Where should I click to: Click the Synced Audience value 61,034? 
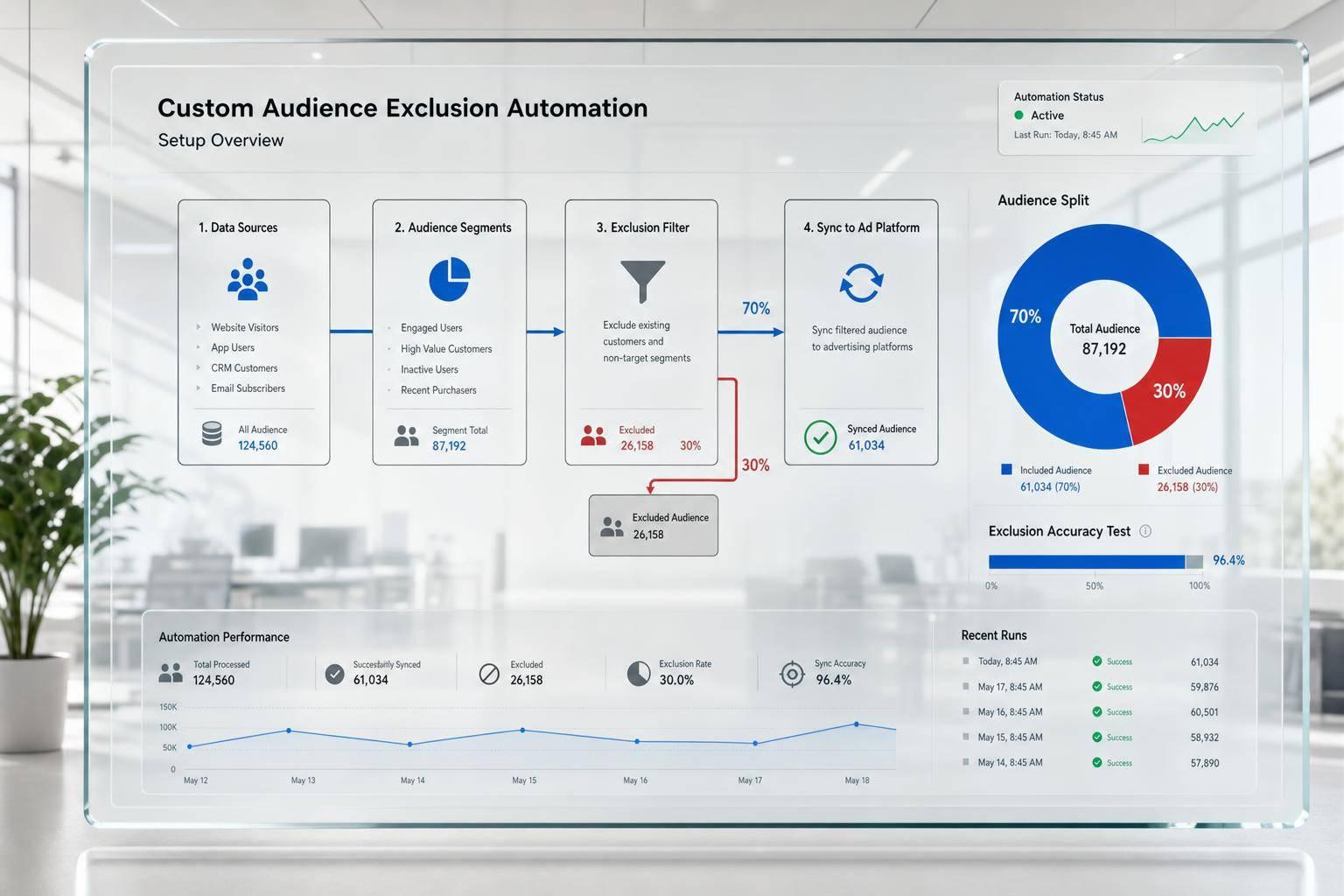tap(866, 445)
